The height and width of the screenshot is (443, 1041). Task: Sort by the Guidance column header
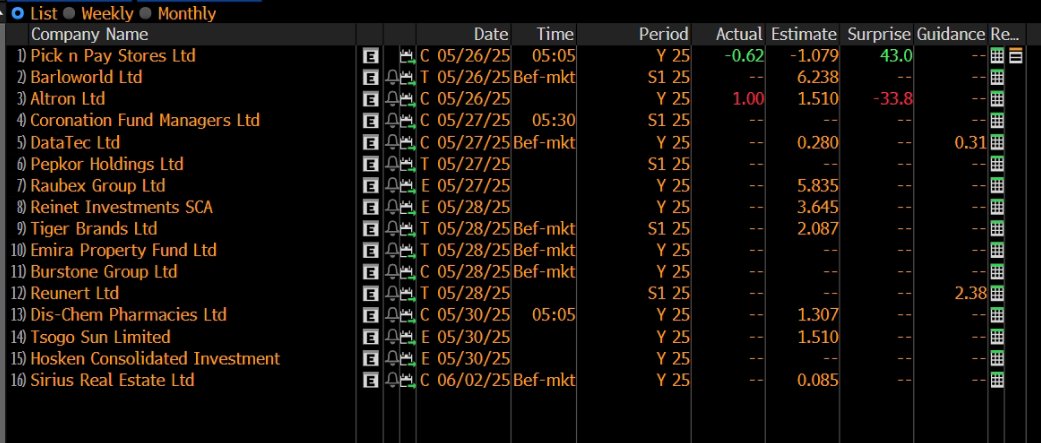951,34
